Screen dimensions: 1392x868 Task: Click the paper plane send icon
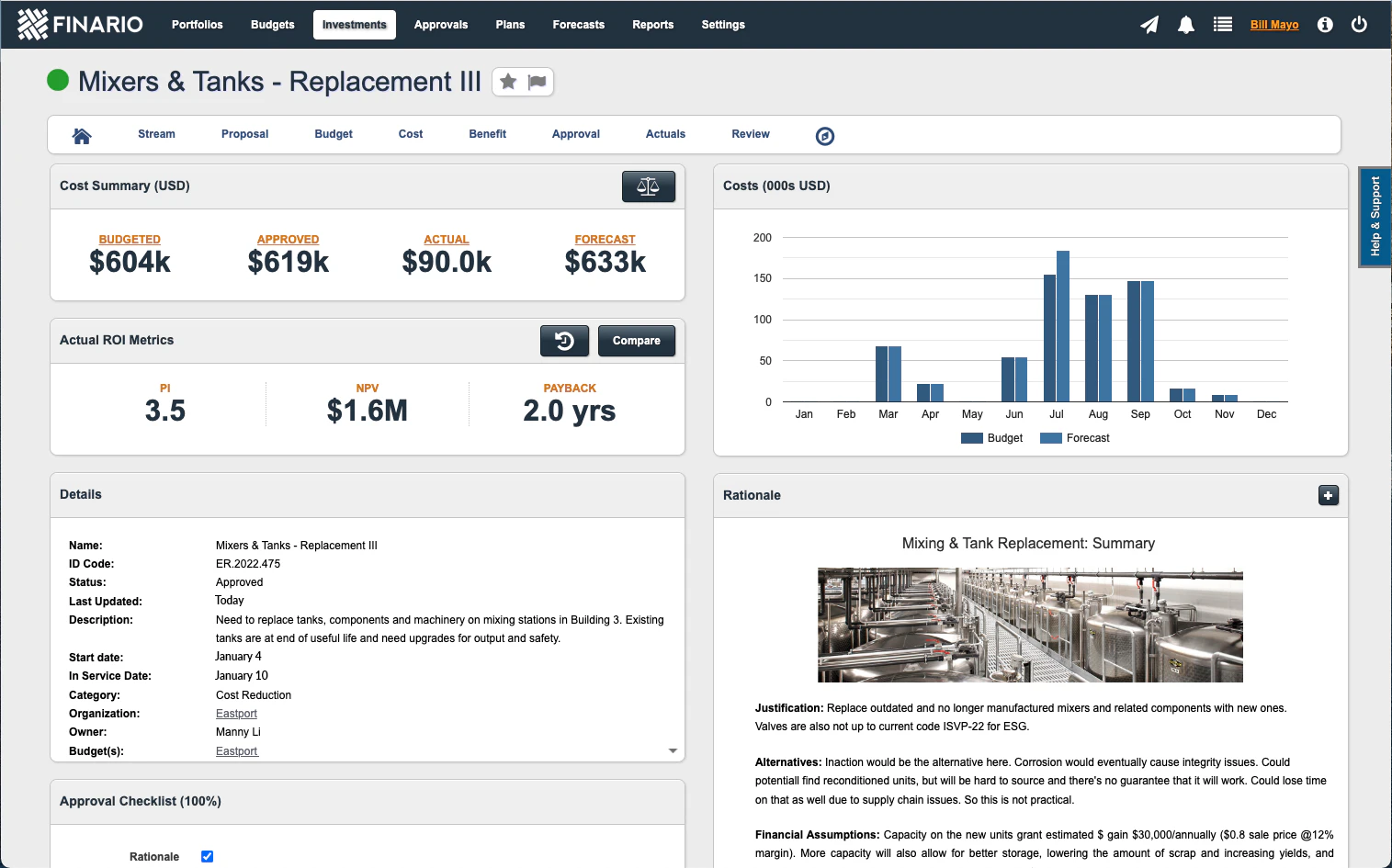(1149, 25)
